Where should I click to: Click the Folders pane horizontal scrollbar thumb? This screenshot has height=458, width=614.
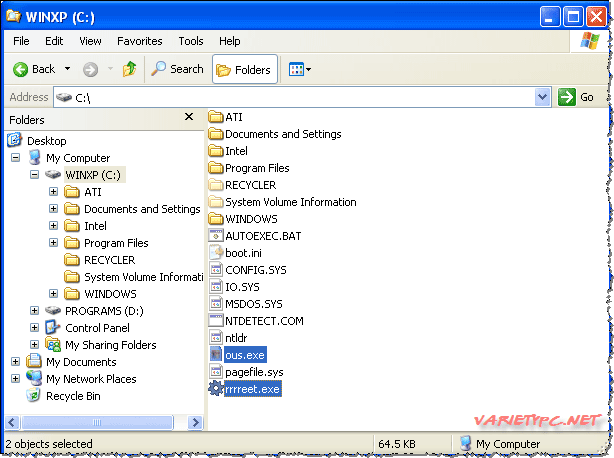(97, 422)
